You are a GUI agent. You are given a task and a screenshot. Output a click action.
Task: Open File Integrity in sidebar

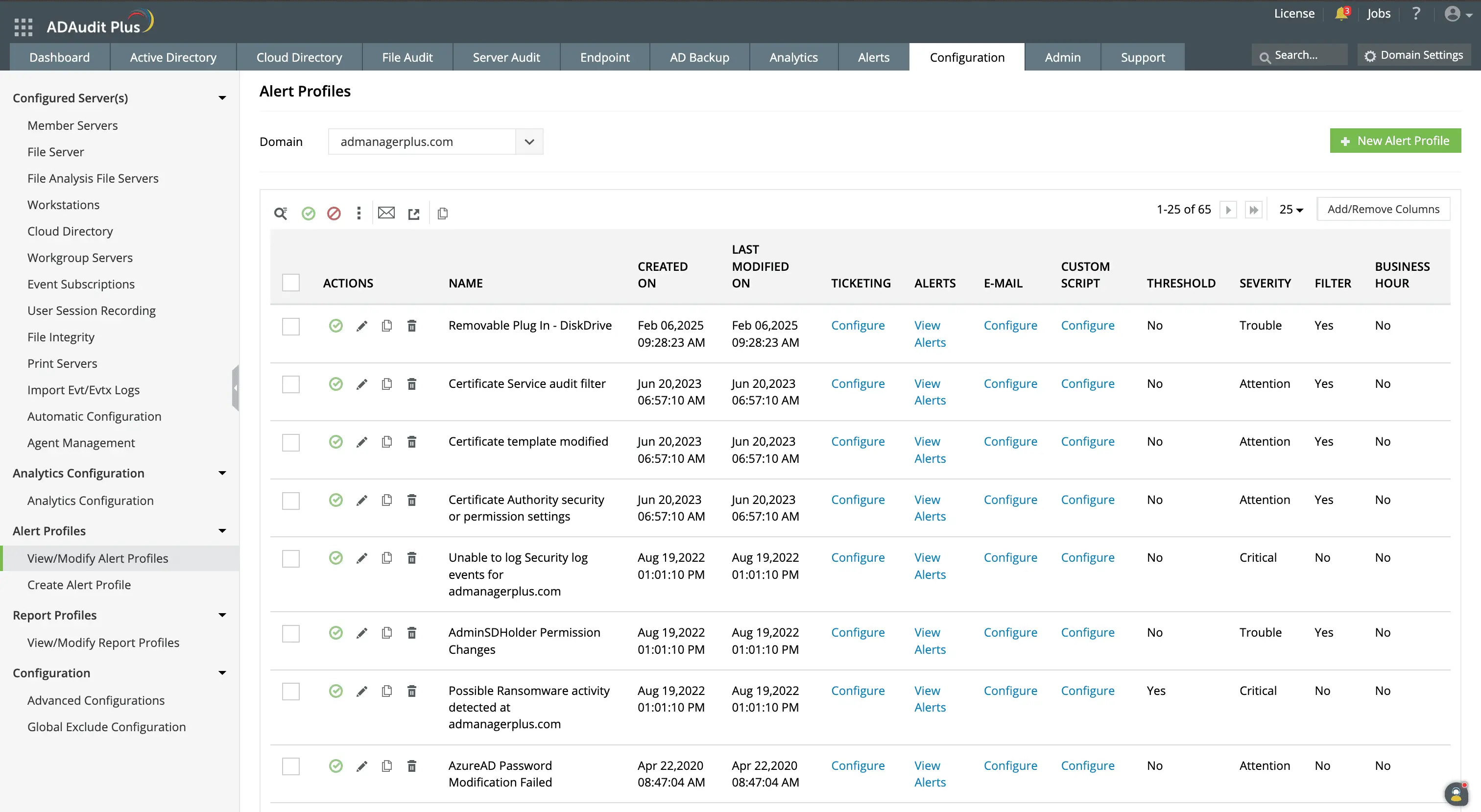click(x=61, y=337)
